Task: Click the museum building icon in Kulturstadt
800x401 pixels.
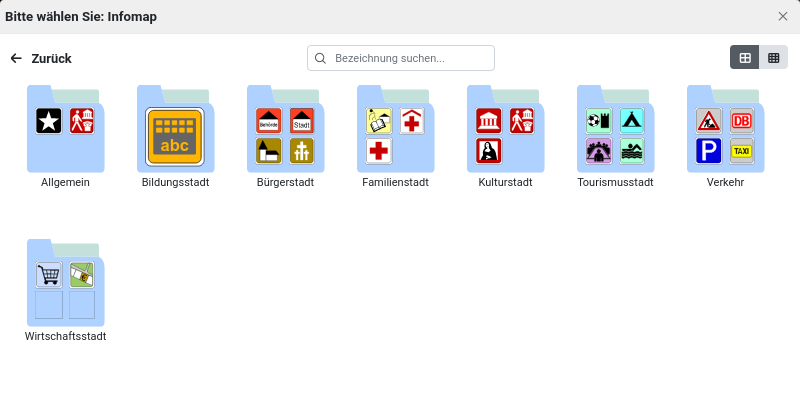Action: [x=489, y=121]
